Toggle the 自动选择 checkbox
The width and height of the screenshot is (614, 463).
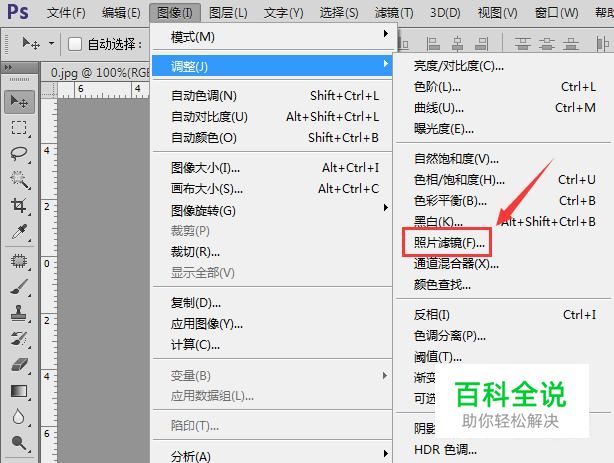(74, 44)
